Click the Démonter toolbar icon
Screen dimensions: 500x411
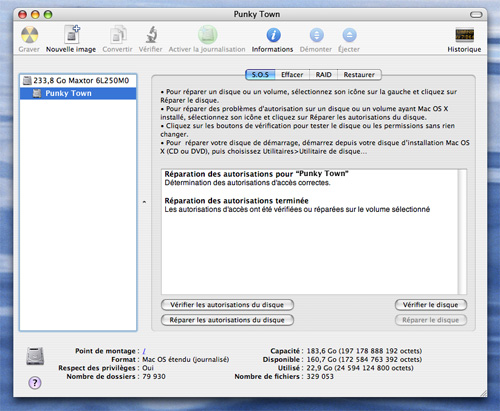[x=316, y=35]
